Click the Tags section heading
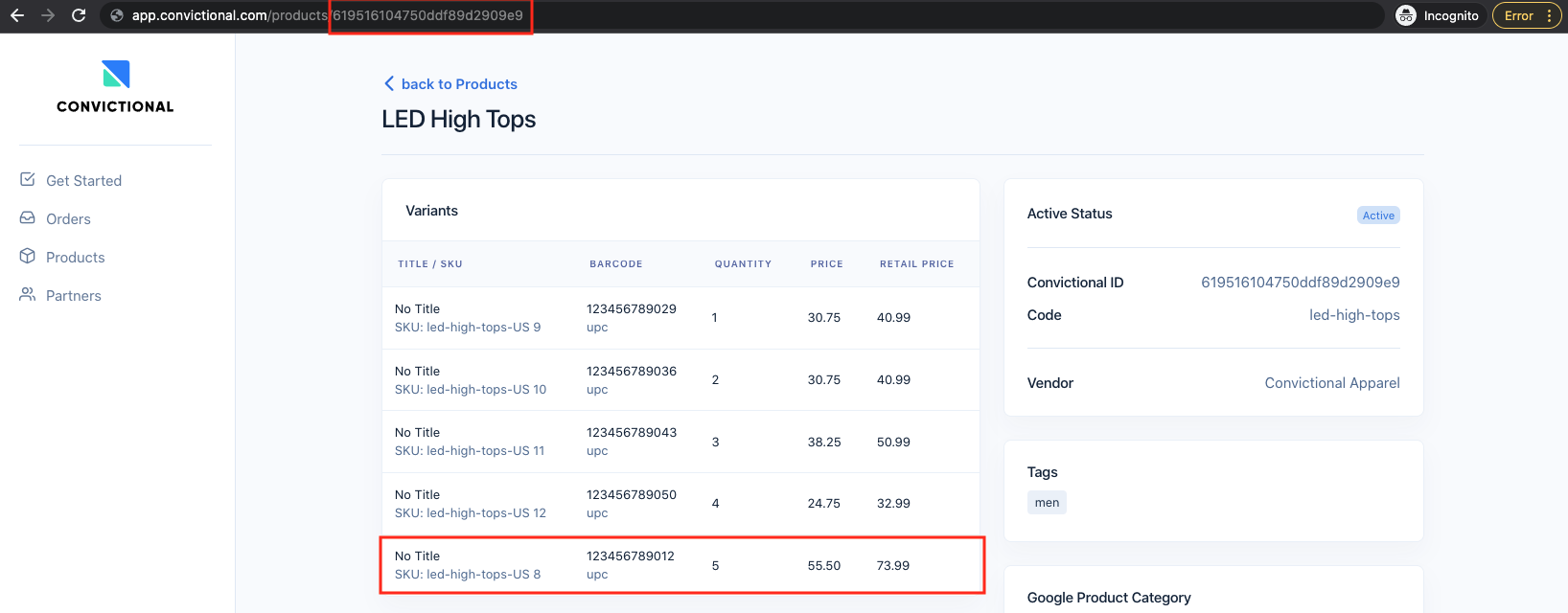Image resolution: width=1568 pixels, height=613 pixels. click(1042, 472)
